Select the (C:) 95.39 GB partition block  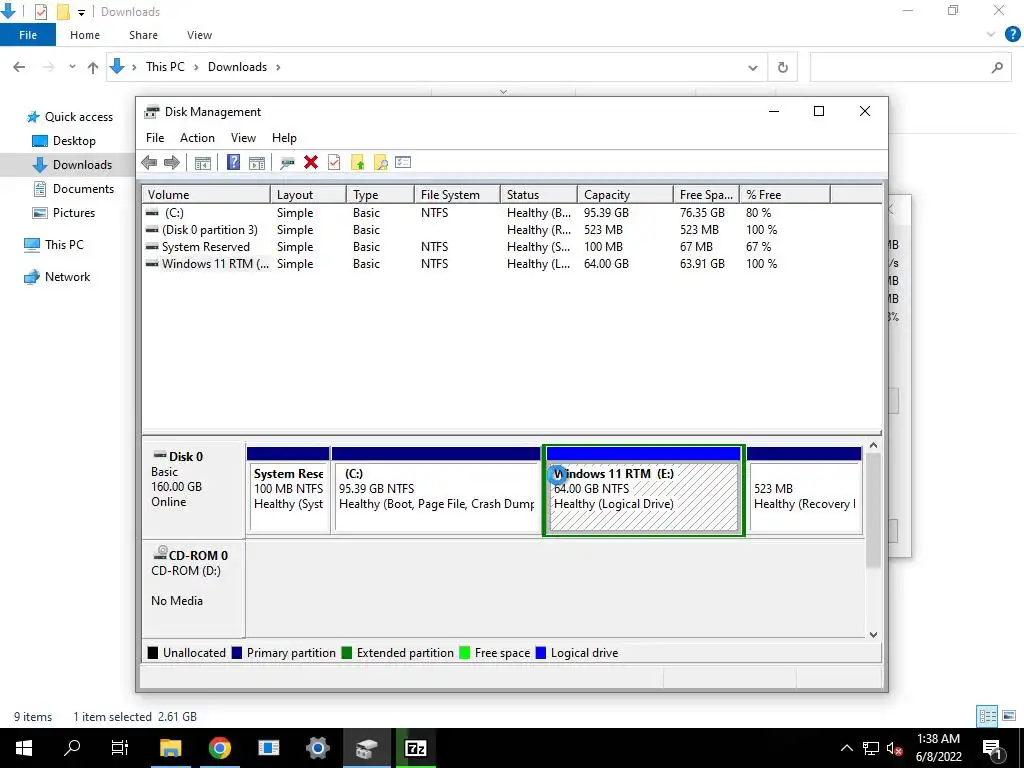click(436, 491)
